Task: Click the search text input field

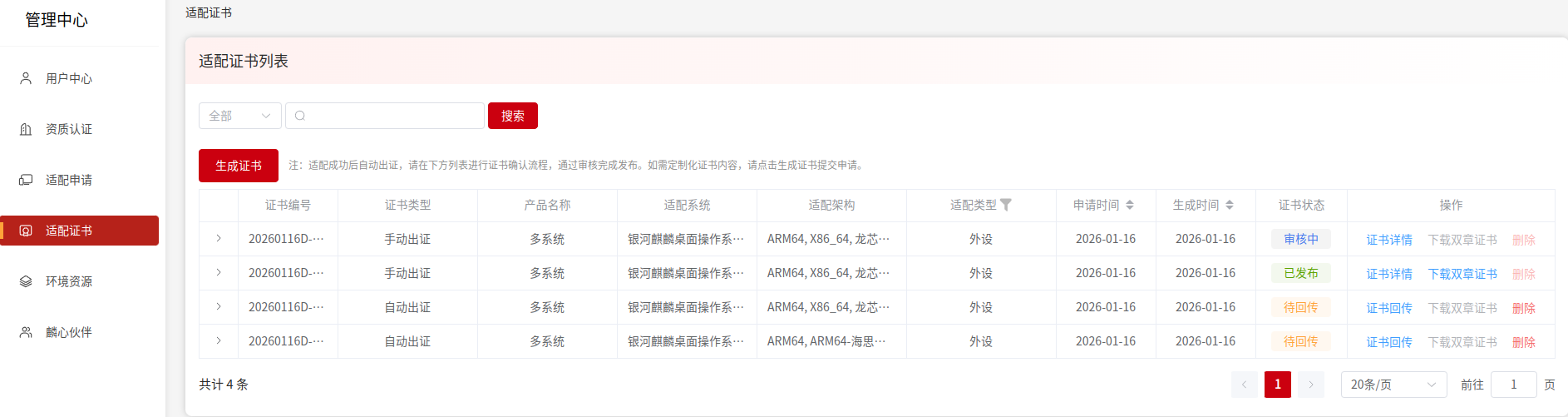Action: tap(391, 116)
